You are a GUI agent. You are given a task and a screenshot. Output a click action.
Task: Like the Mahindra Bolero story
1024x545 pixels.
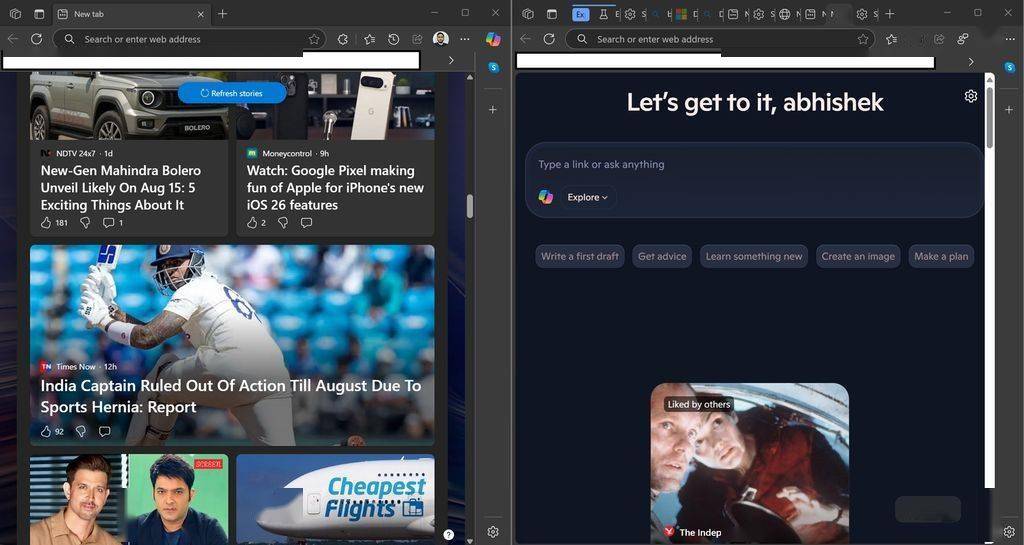46,223
